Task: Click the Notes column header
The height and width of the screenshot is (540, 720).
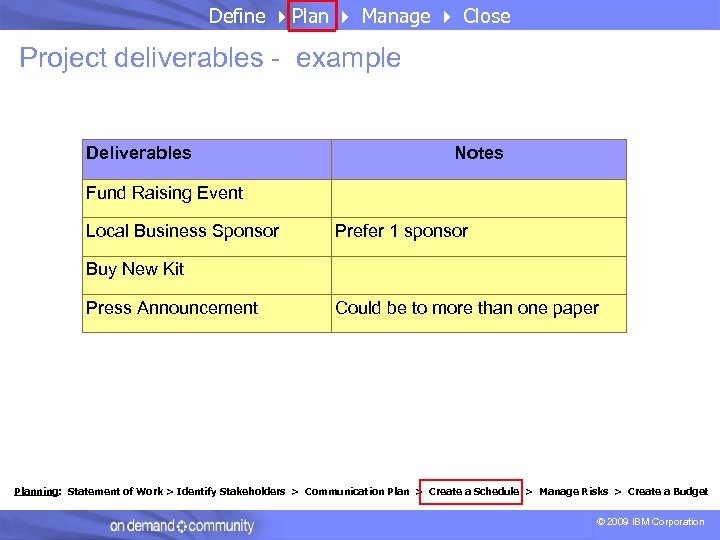Action: pyautogui.click(x=479, y=159)
